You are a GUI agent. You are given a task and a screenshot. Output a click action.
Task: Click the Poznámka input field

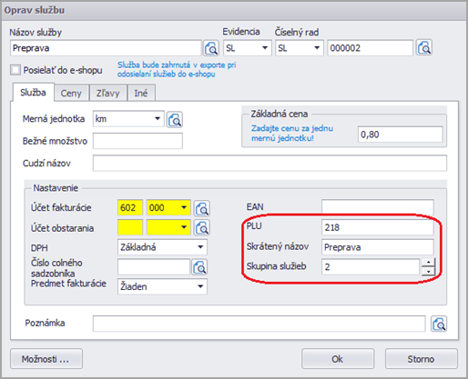[259, 323]
